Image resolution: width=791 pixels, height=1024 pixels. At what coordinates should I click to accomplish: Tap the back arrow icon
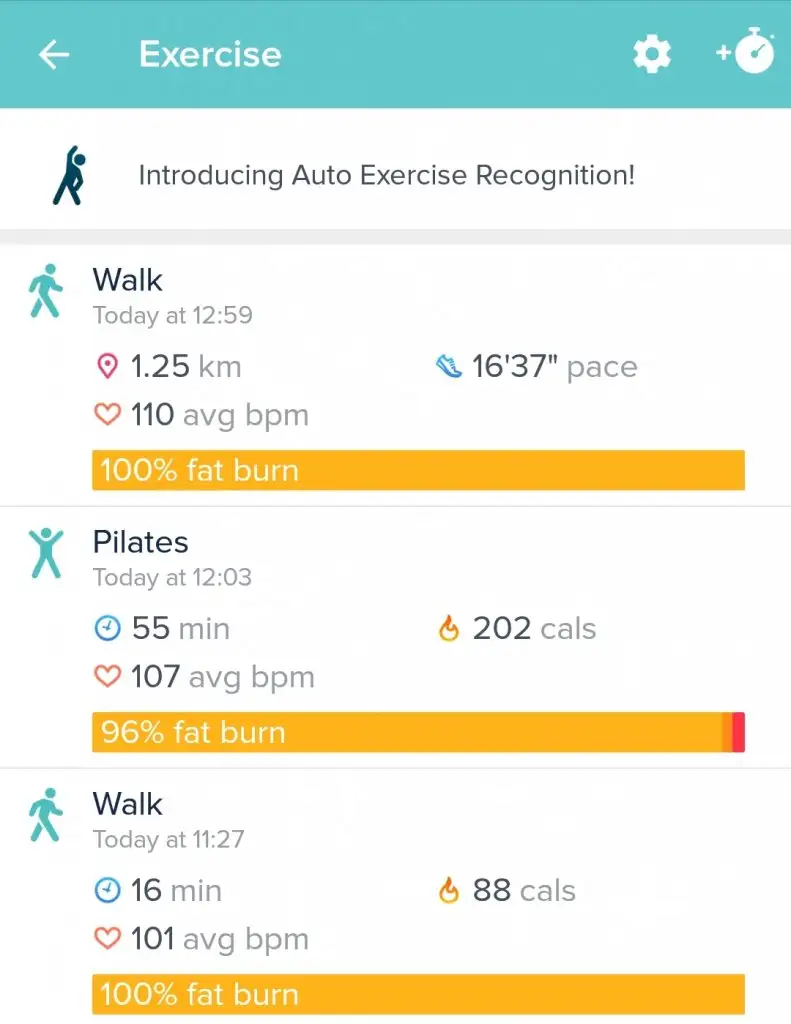[x=54, y=55]
